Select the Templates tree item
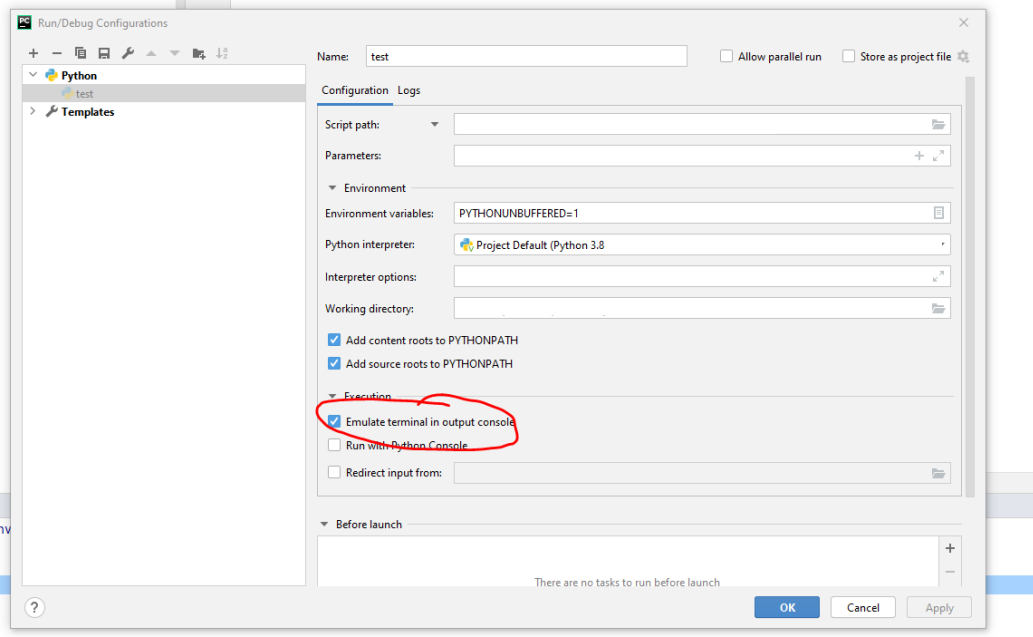Image resolution: width=1033 pixels, height=637 pixels. 88,112
